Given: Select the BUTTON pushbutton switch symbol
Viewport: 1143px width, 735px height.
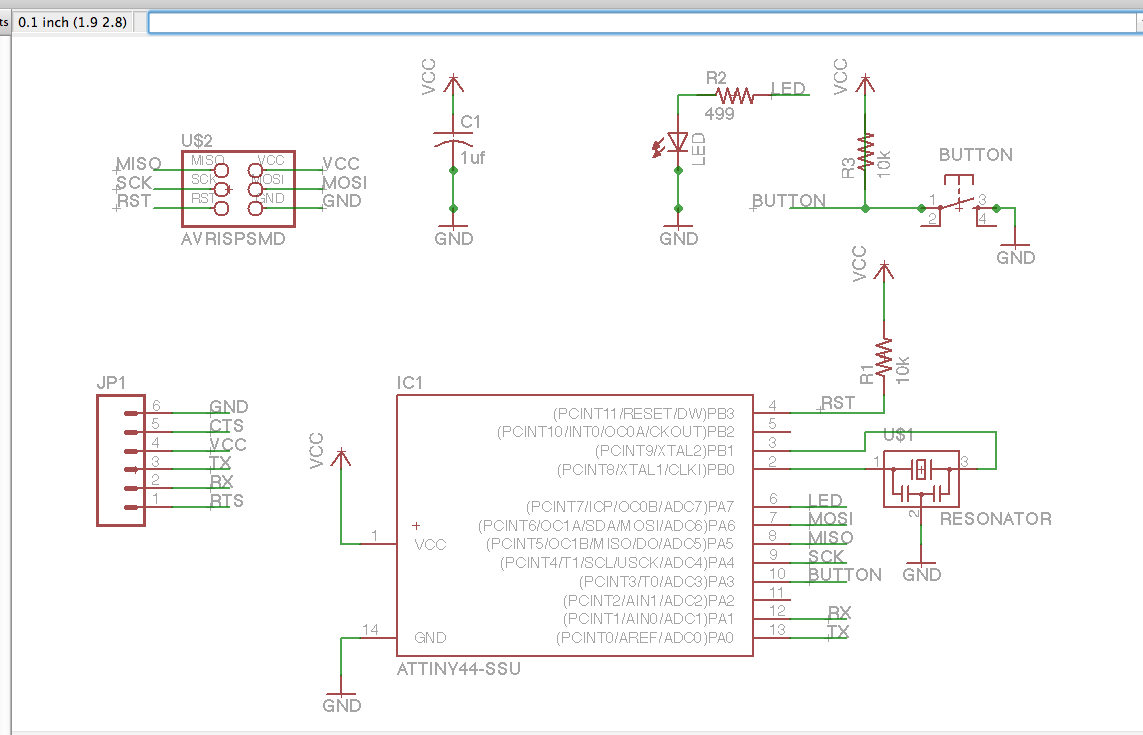Looking at the screenshot, I should pyautogui.click(x=958, y=202).
